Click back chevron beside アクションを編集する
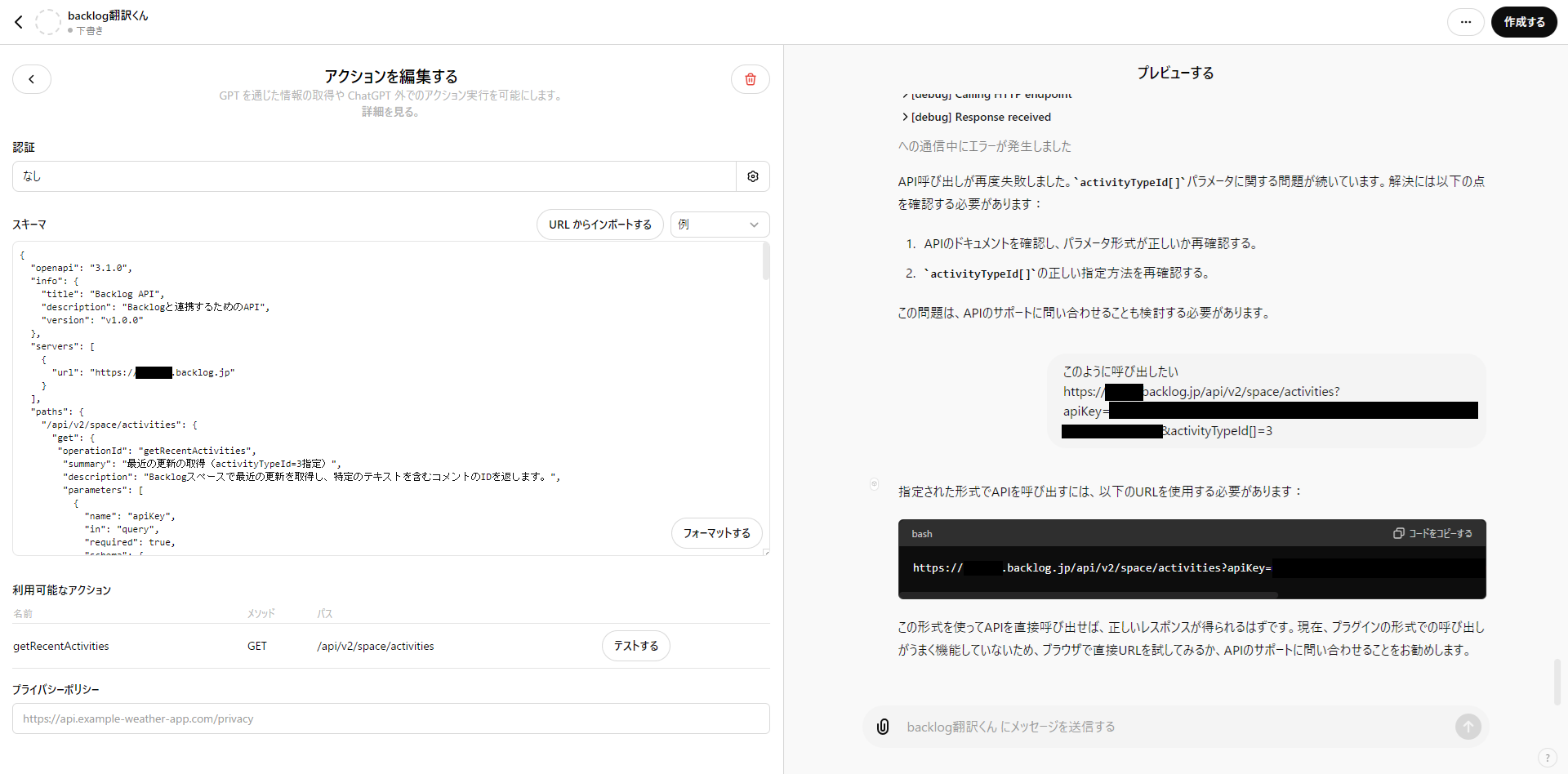The image size is (1568, 774). pyautogui.click(x=32, y=79)
